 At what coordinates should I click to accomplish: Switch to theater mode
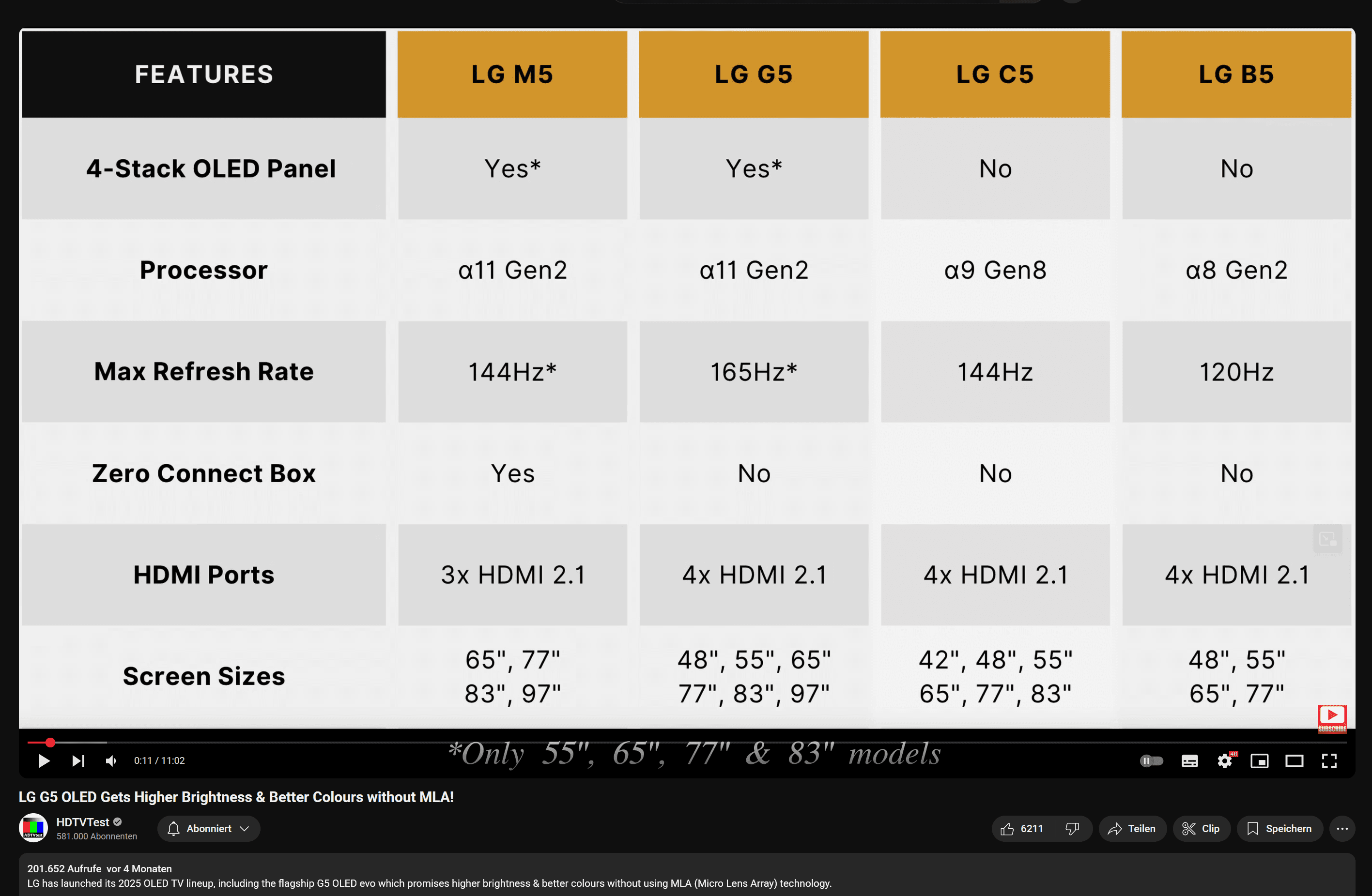pos(1294,760)
